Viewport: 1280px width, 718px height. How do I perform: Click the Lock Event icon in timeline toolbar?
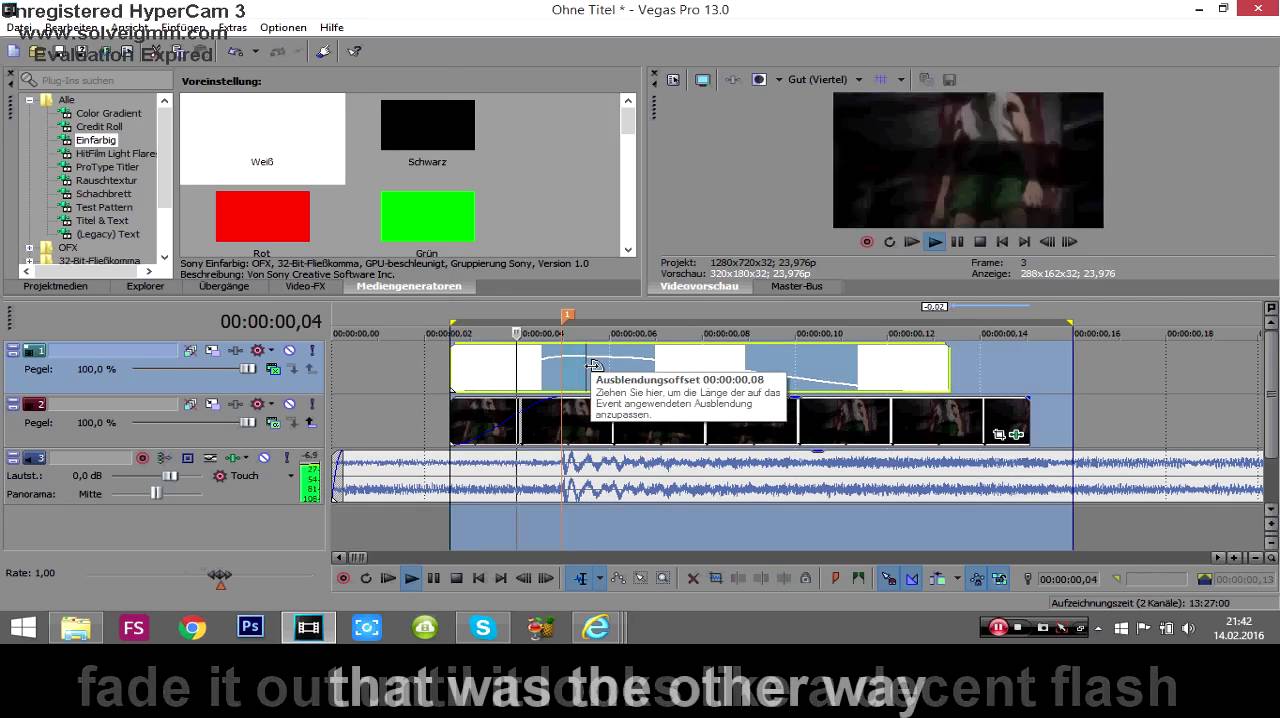(806, 578)
